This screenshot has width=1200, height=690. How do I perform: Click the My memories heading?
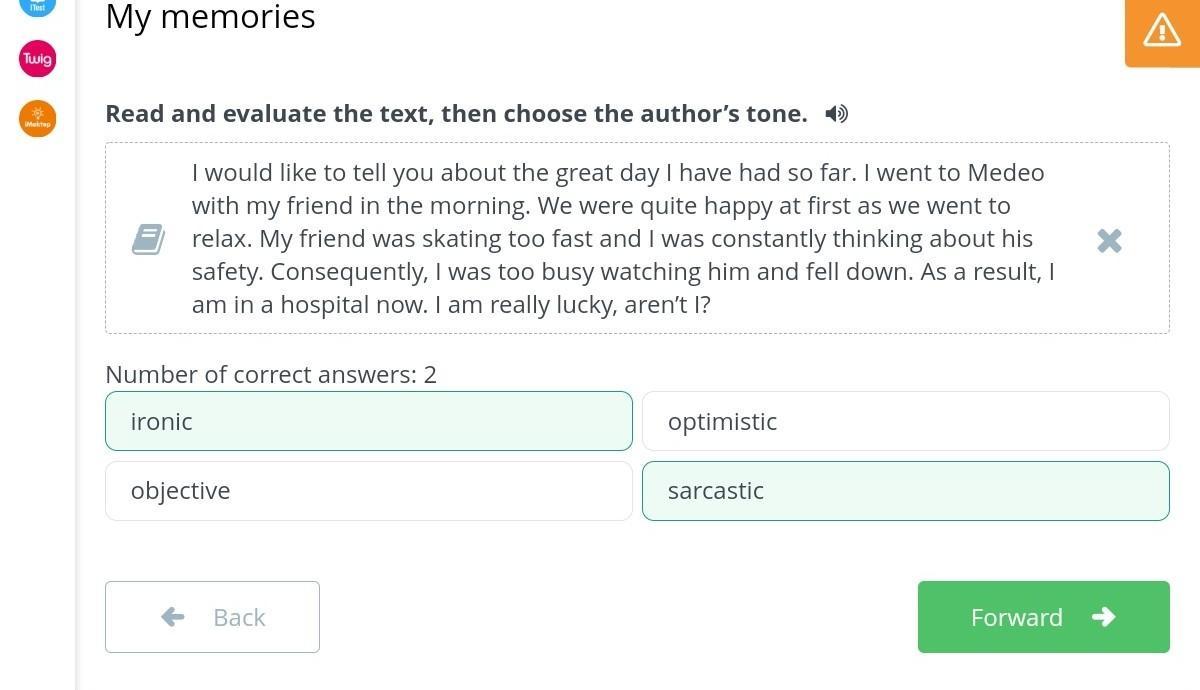coord(210,16)
